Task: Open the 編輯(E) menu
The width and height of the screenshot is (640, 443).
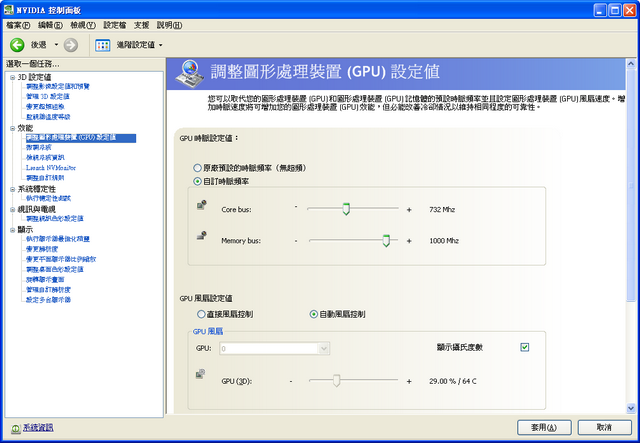Action: [50, 25]
